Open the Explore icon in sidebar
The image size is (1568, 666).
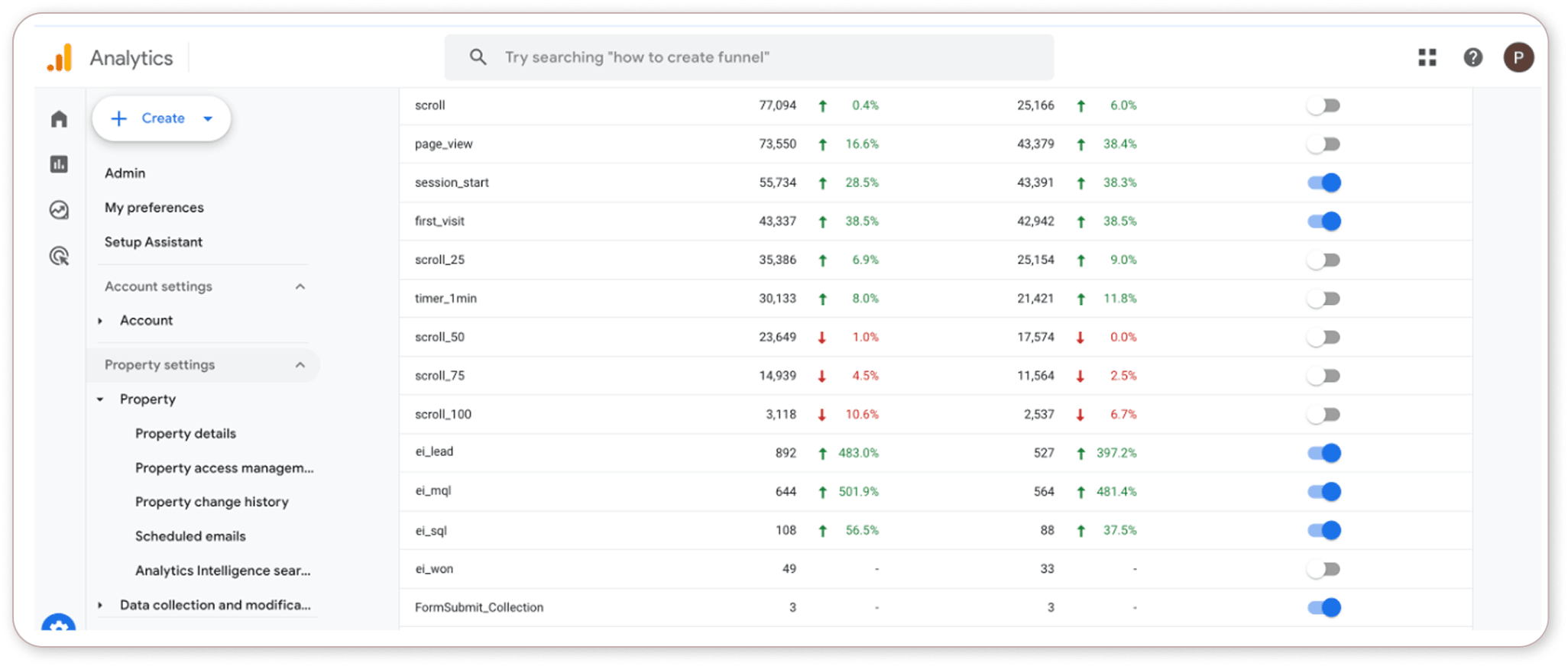point(59,210)
